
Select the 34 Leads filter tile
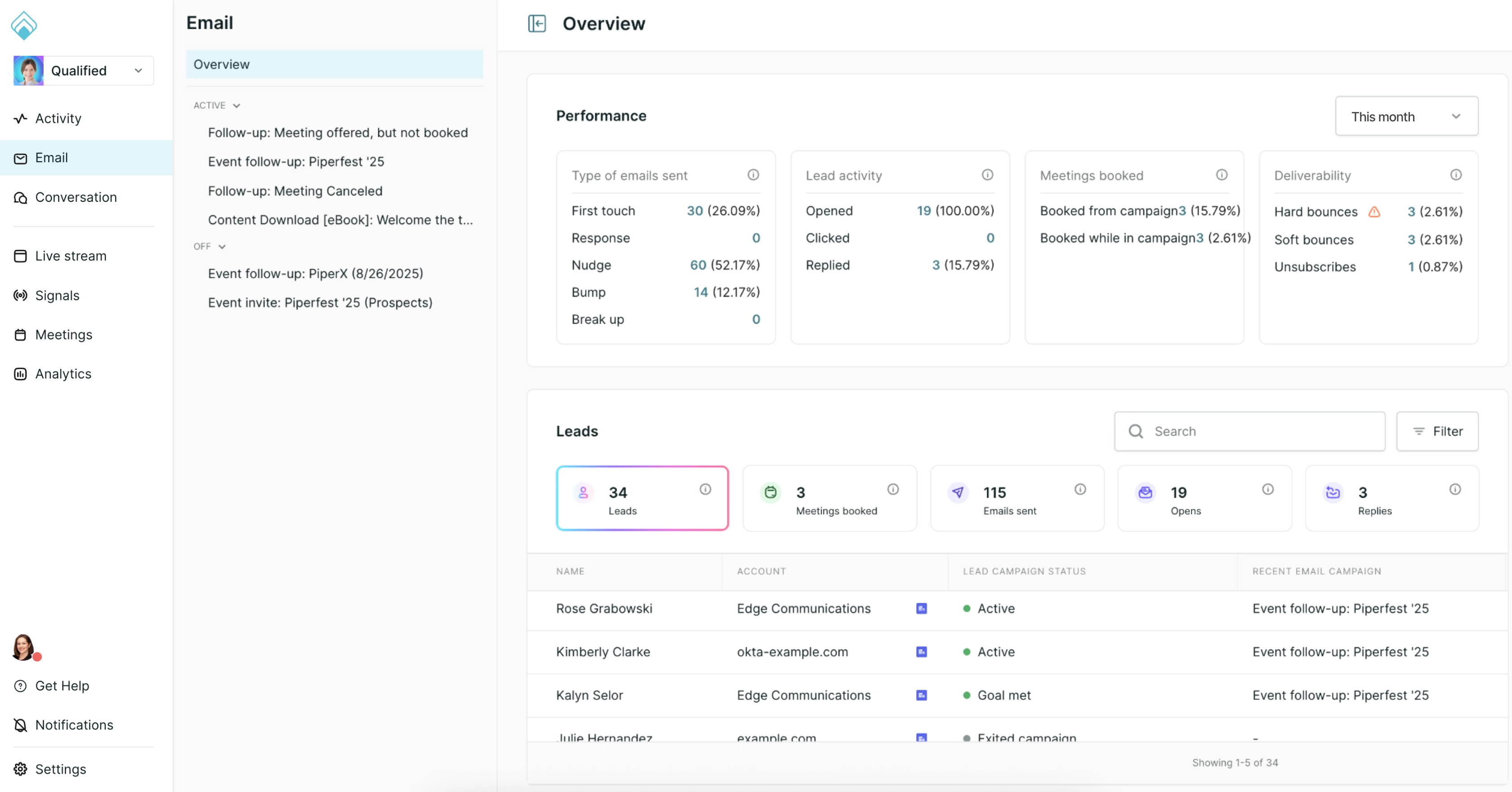[642, 498]
